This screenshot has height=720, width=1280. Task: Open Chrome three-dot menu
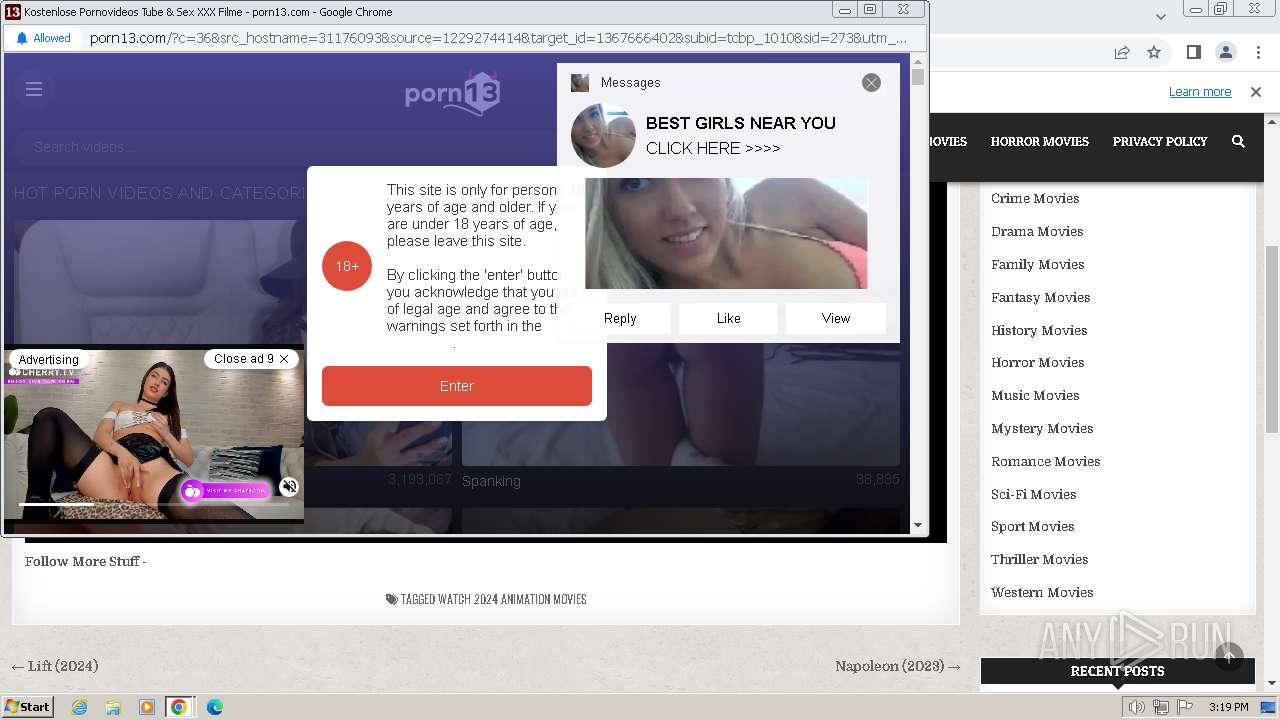click(x=1257, y=52)
